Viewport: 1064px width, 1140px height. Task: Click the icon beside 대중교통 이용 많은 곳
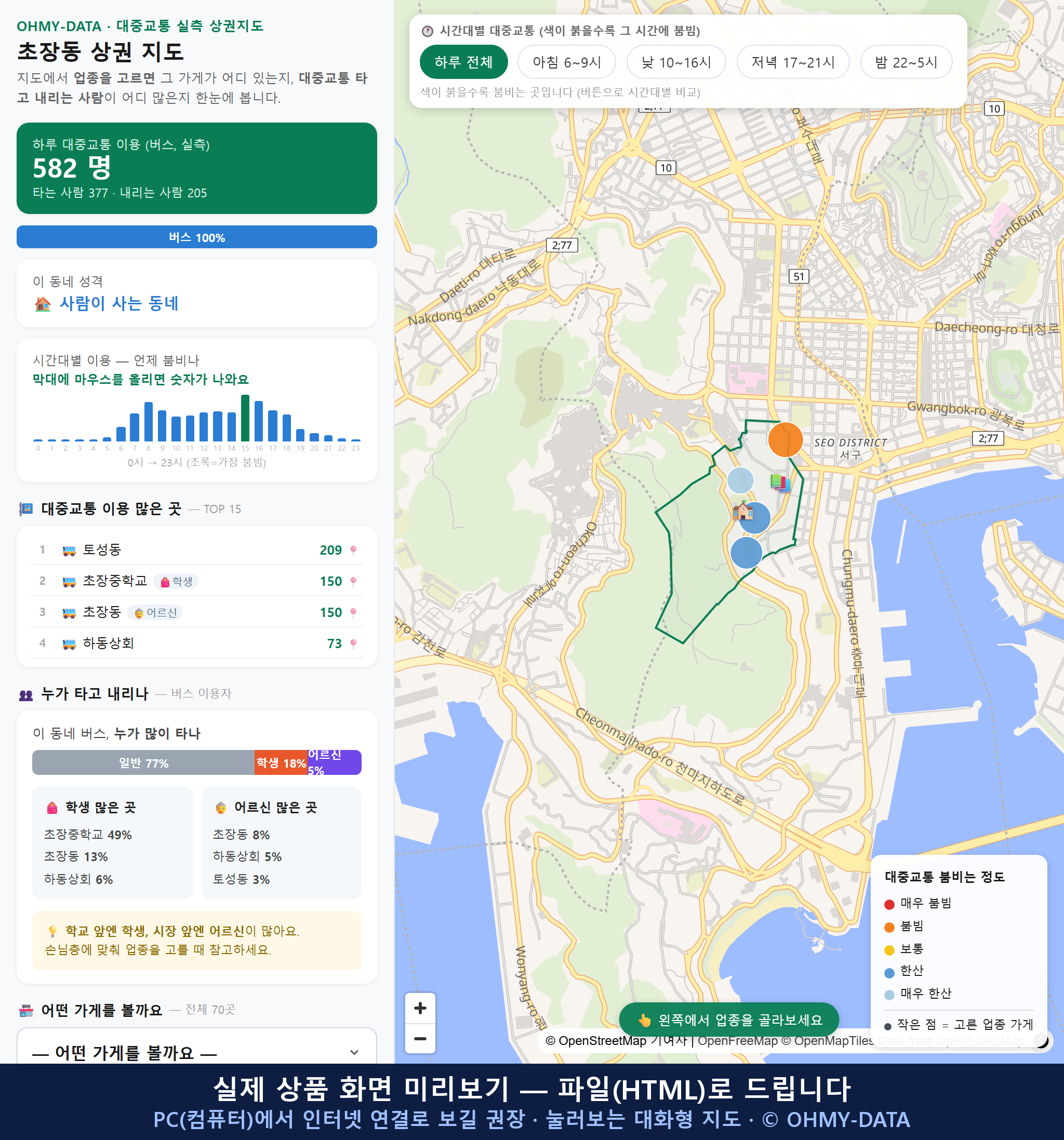[26, 508]
